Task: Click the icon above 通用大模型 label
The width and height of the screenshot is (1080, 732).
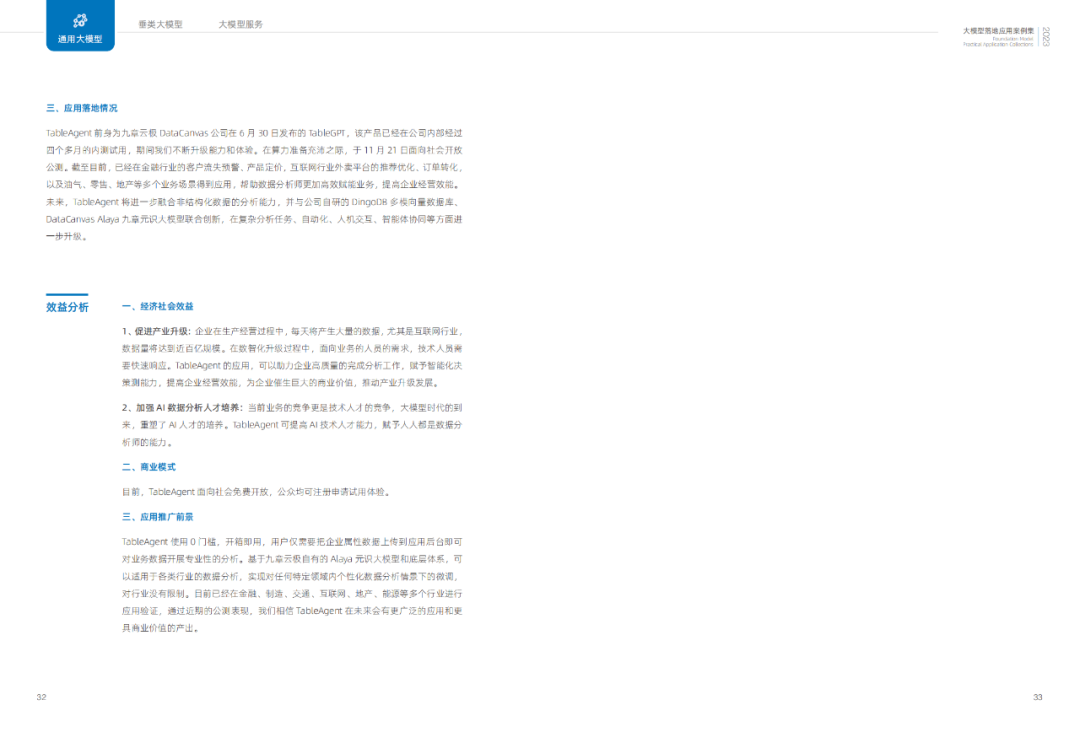Action: coord(80,21)
